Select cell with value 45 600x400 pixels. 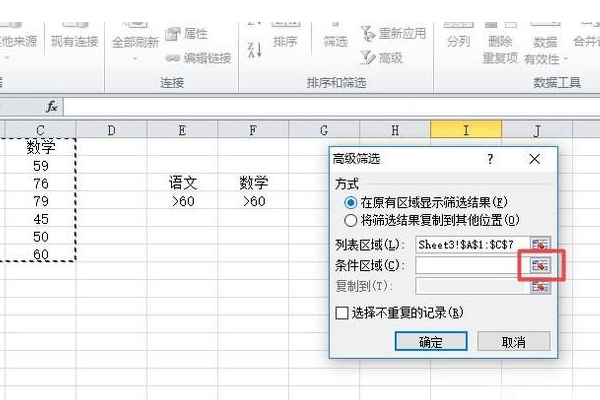pos(41,219)
